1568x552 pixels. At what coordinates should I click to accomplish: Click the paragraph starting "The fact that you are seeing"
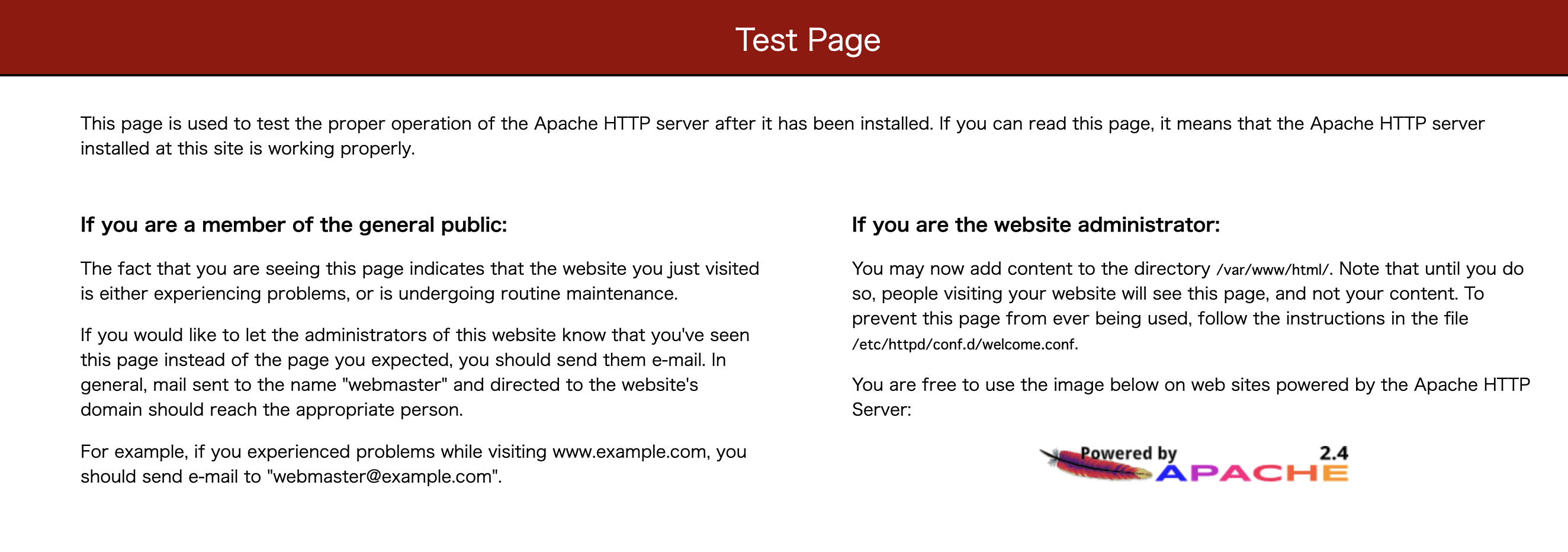coord(419,281)
